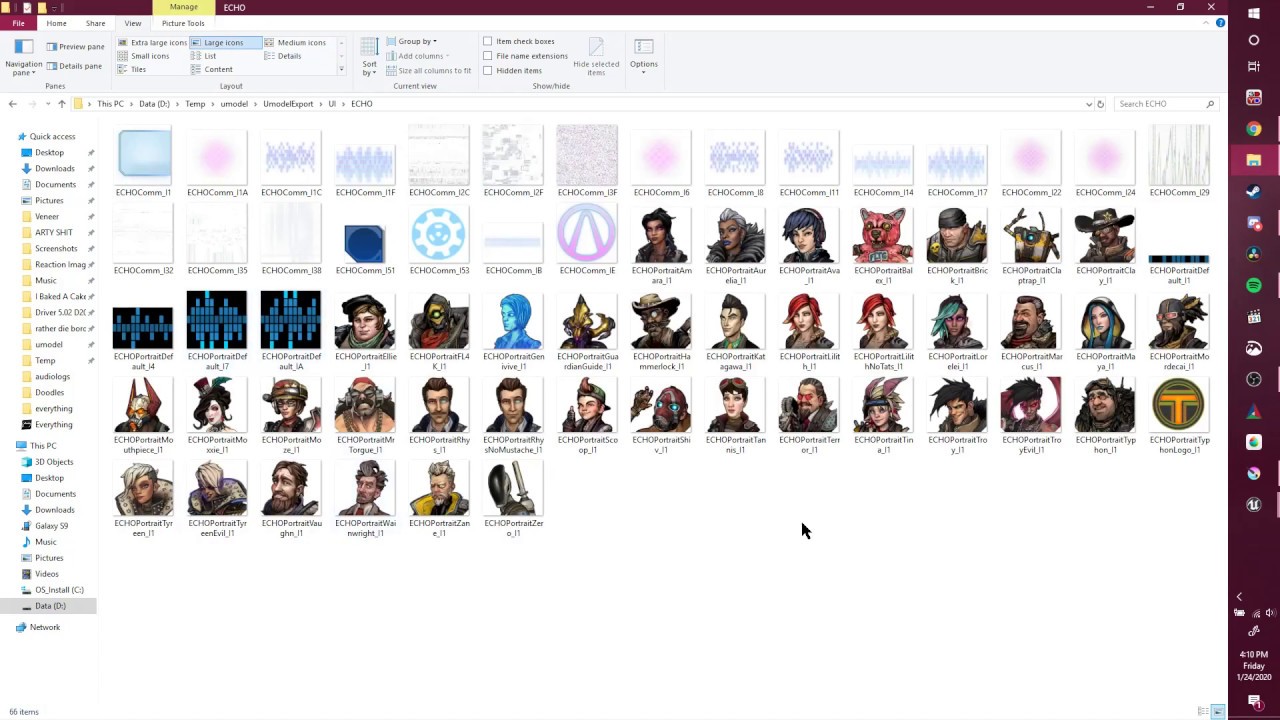Image resolution: width=1280 pixels, height=720 pixels.
Task: Expand This PC tree node
Action: coord(9,446)
